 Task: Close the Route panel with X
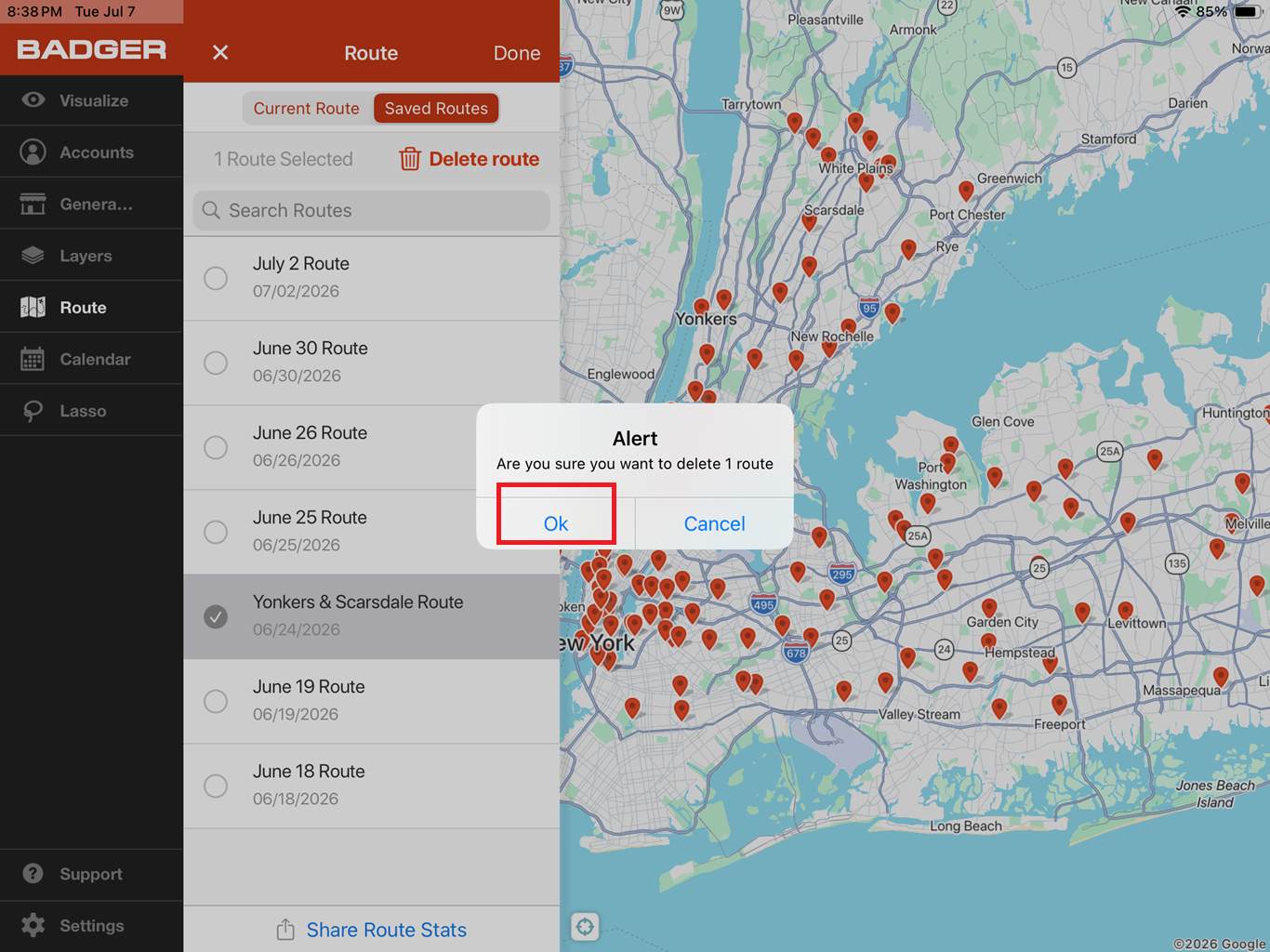pyautogui.click(x=220, y=53)
